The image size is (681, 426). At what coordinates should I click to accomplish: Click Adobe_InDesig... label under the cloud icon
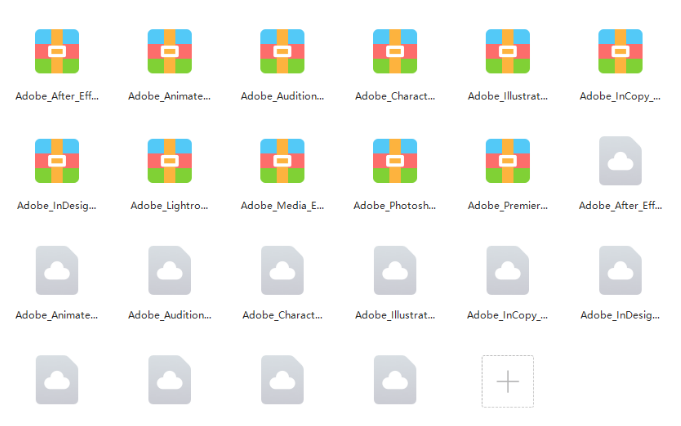[x=620, y=315]
